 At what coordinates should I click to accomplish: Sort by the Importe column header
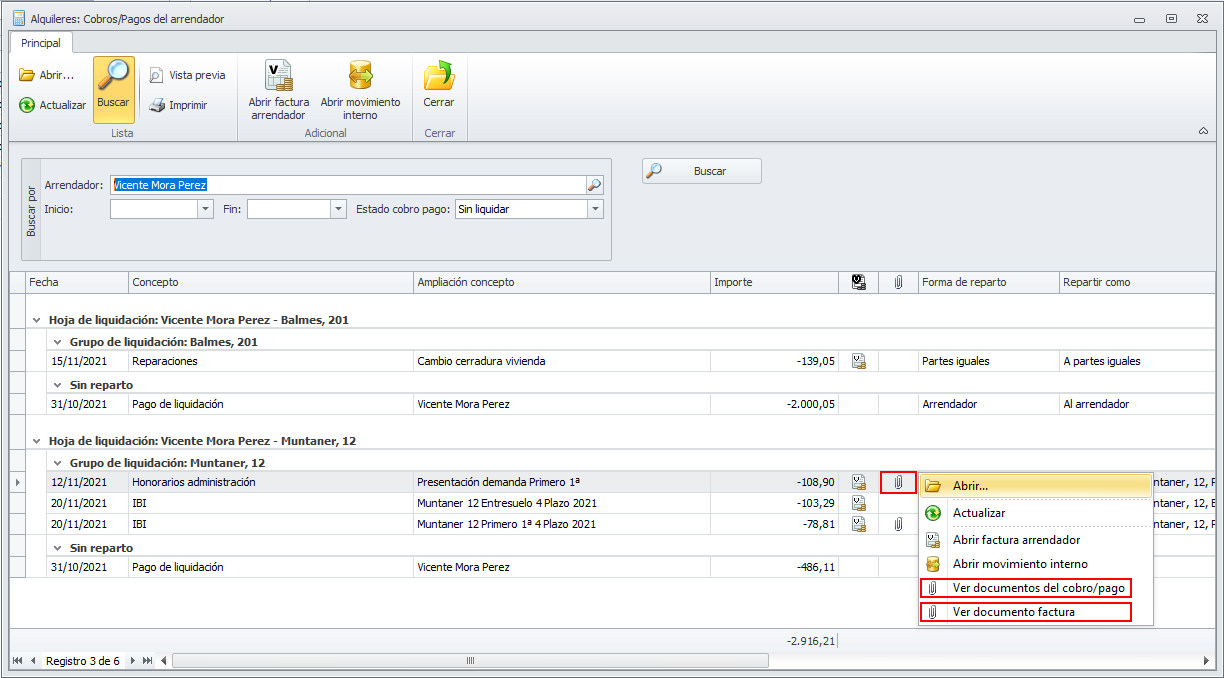click(774, 282)
